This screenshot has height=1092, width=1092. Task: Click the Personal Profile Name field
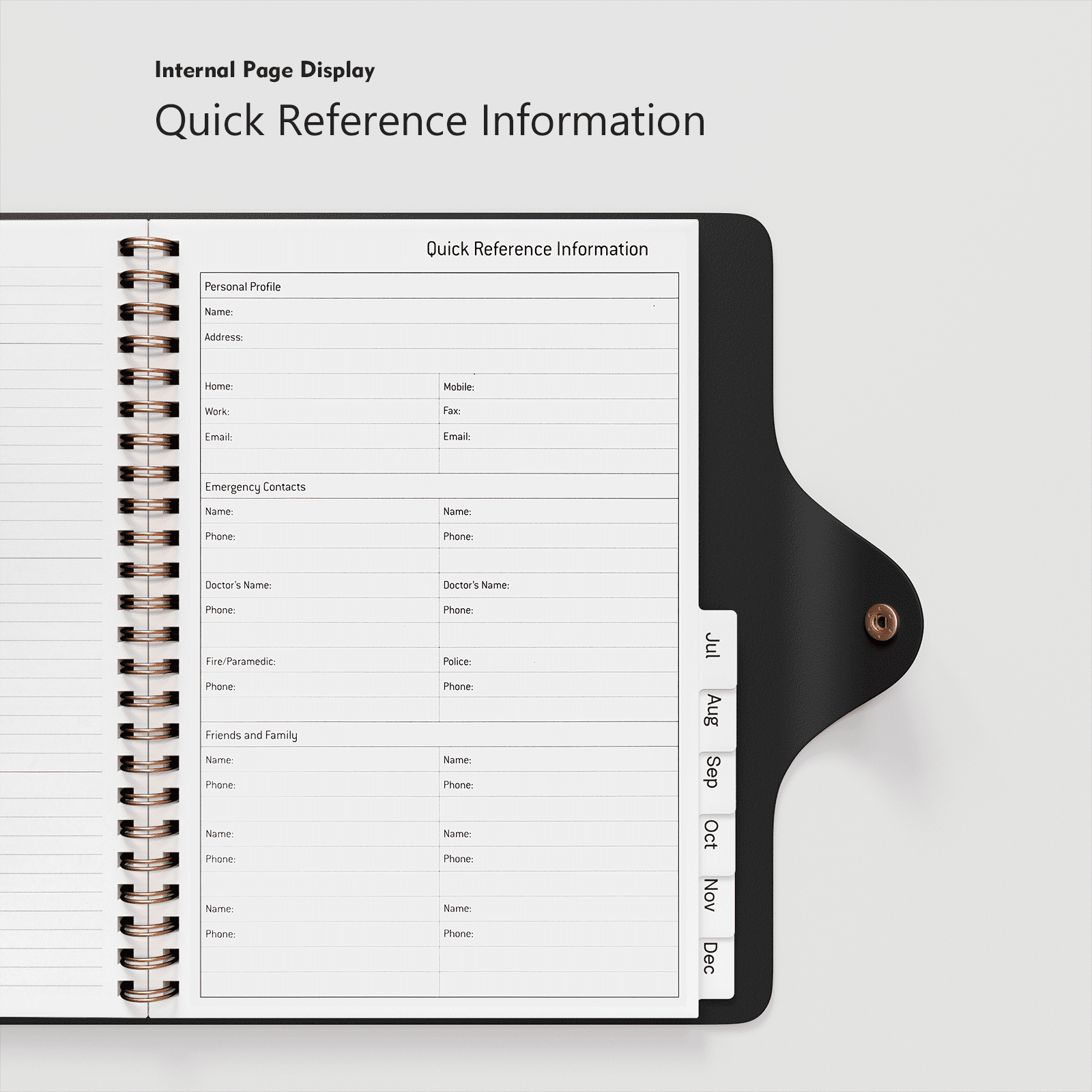[x=440, y=311]
